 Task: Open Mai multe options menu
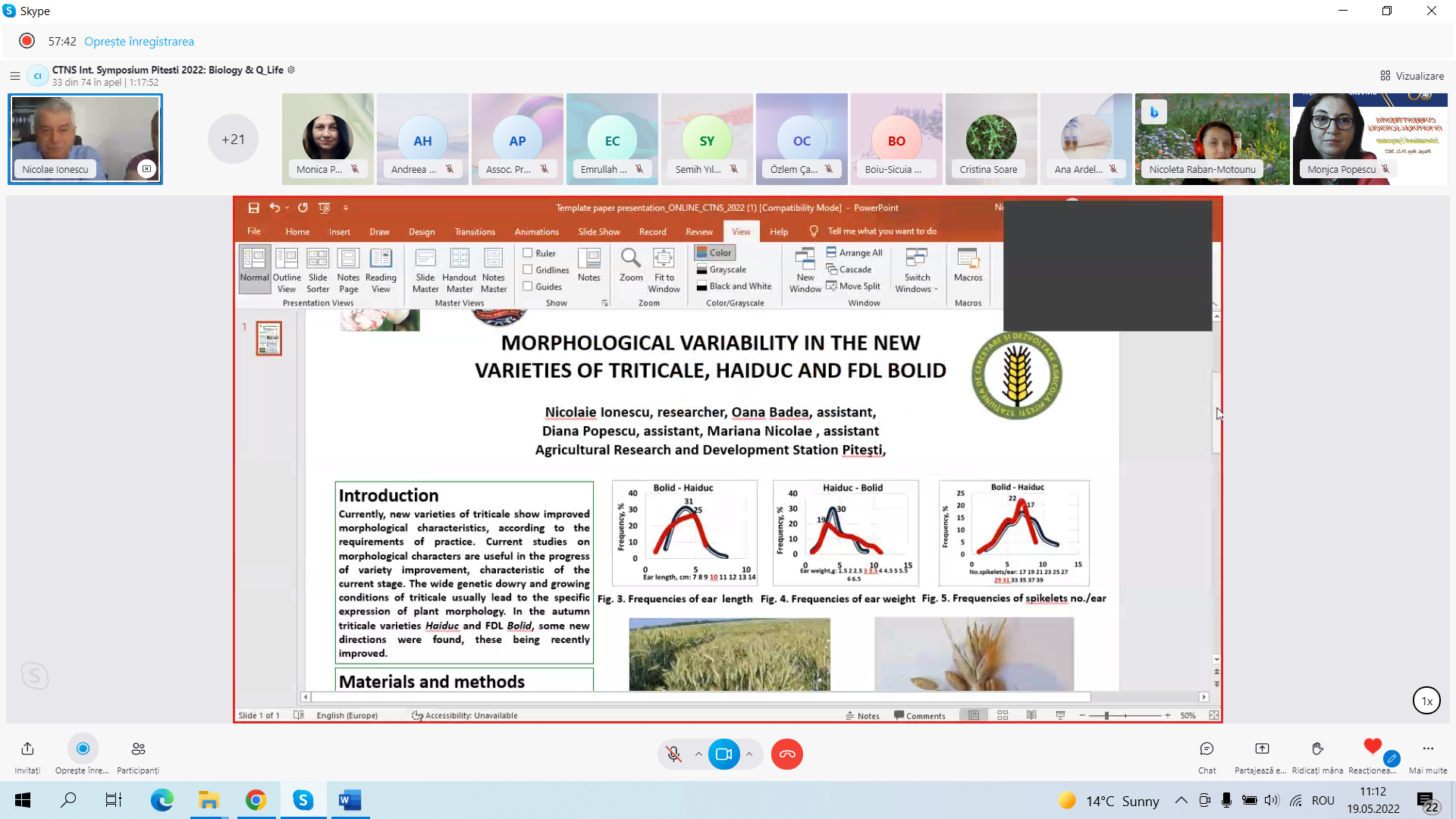[1428, 756]
